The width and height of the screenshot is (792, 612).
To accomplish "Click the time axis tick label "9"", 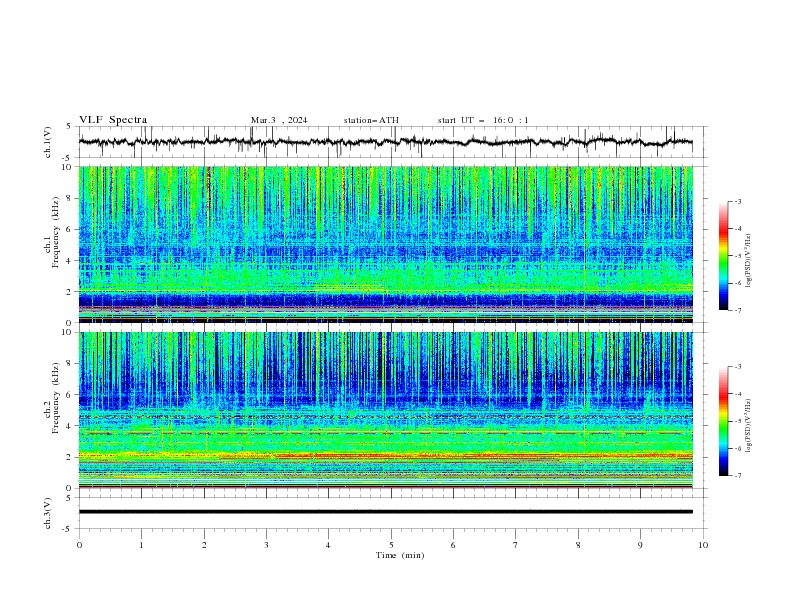I will [640, 545].
